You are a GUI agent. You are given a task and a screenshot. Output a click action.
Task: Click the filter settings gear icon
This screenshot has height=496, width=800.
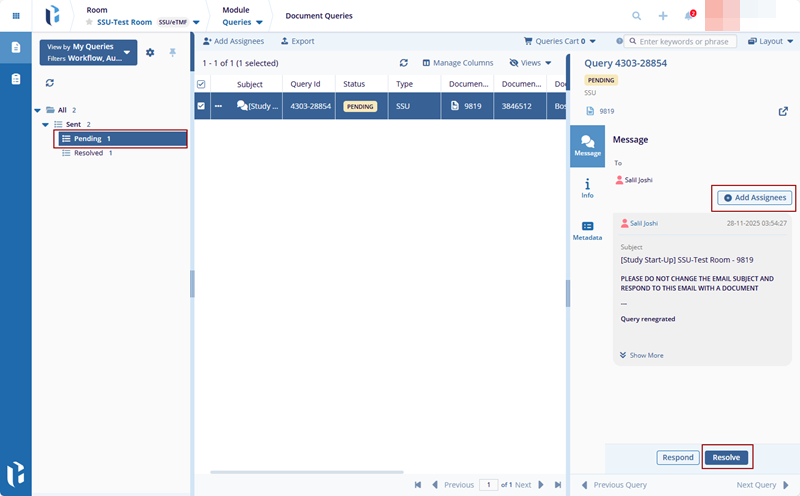pyautogui.click(x=150, y=52)
